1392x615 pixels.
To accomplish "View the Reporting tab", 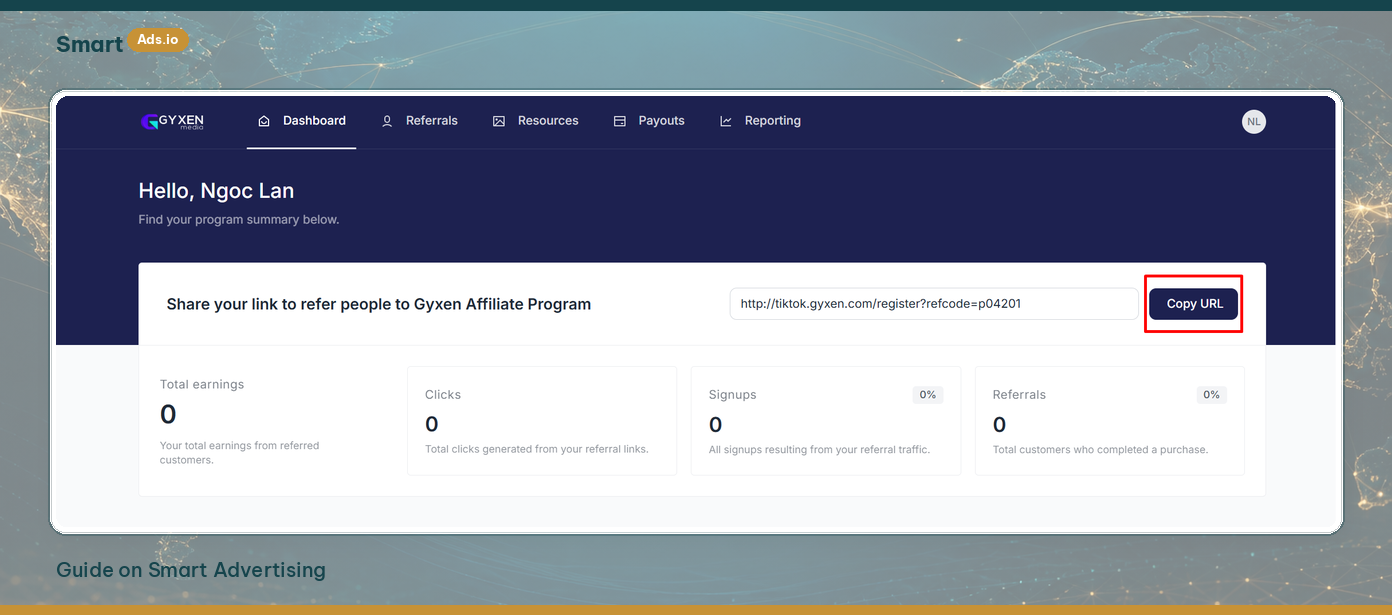I will click(761, 121).
